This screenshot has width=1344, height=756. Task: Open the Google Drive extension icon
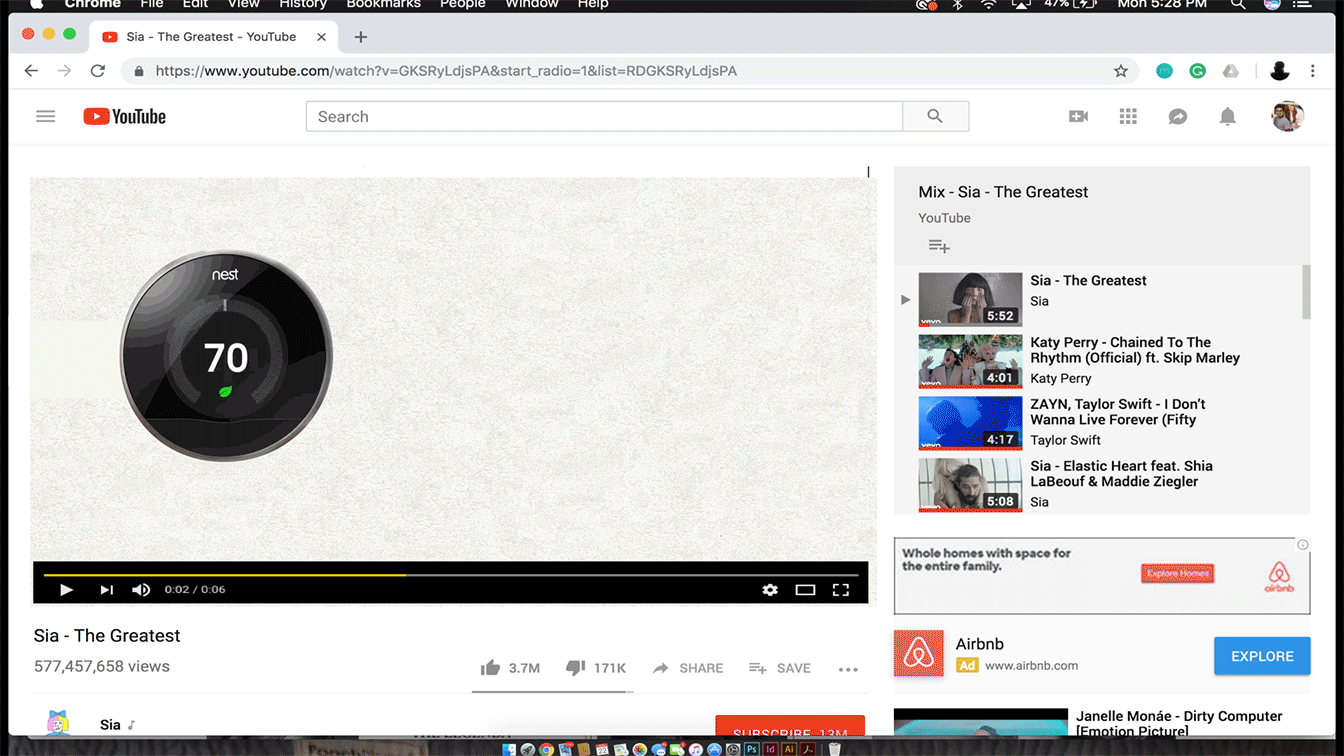pyautogui.click(x=1230, y=71)
